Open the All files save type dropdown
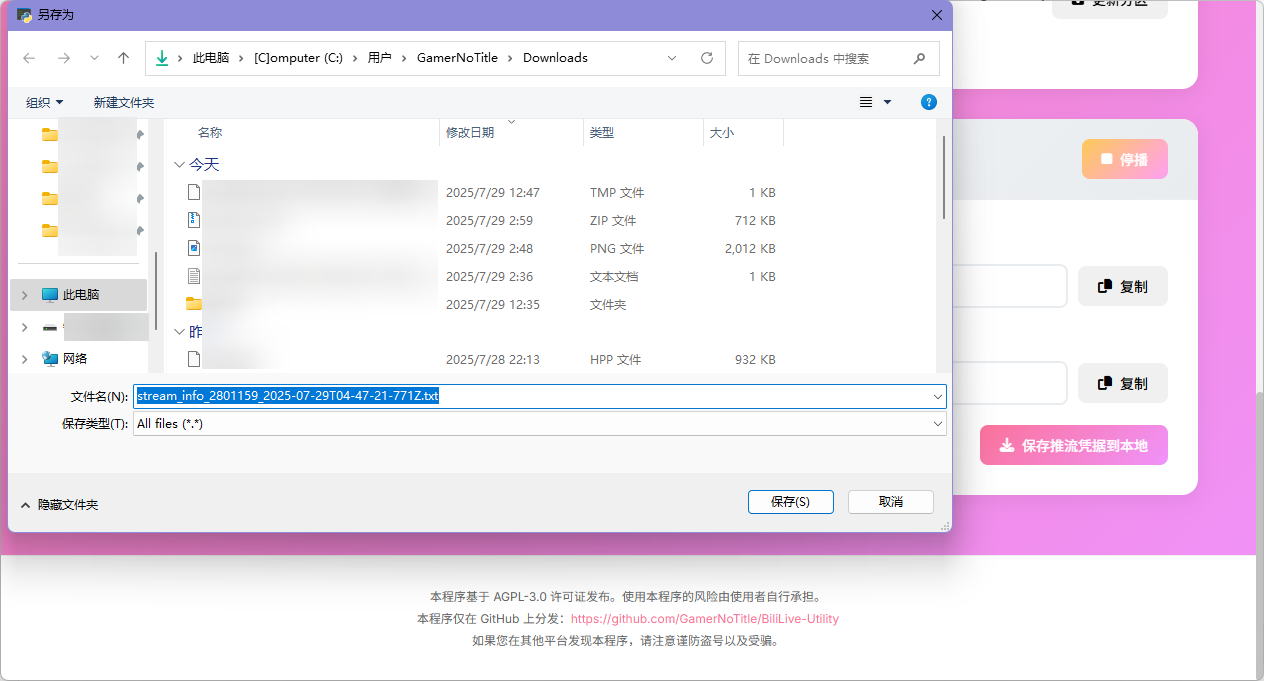The height and width of the screenshot is (681, 1264). pyautogui.click(x=937, y=423)
